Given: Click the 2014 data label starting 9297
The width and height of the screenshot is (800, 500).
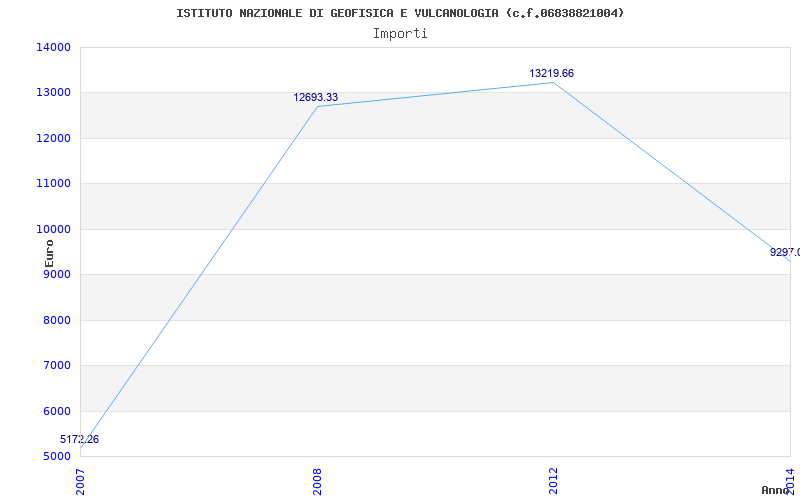Looking at the screenshot, I should [785, 252].
